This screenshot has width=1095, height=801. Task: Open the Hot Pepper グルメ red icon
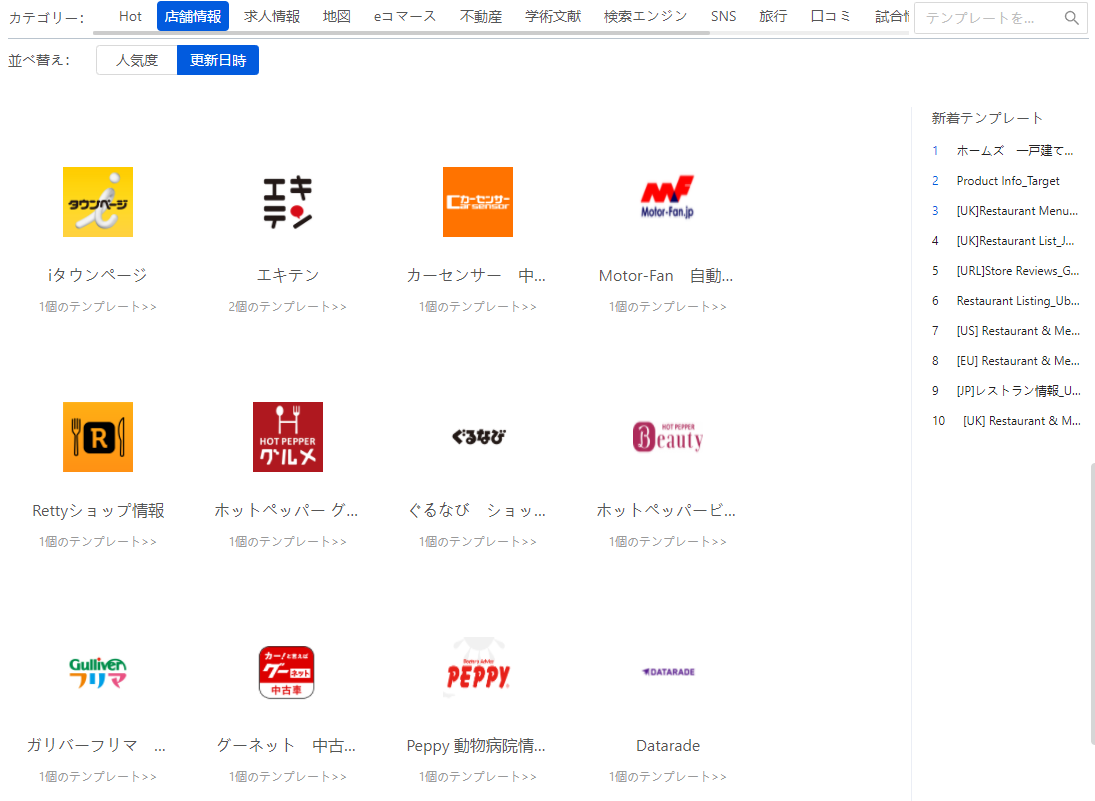288,437
